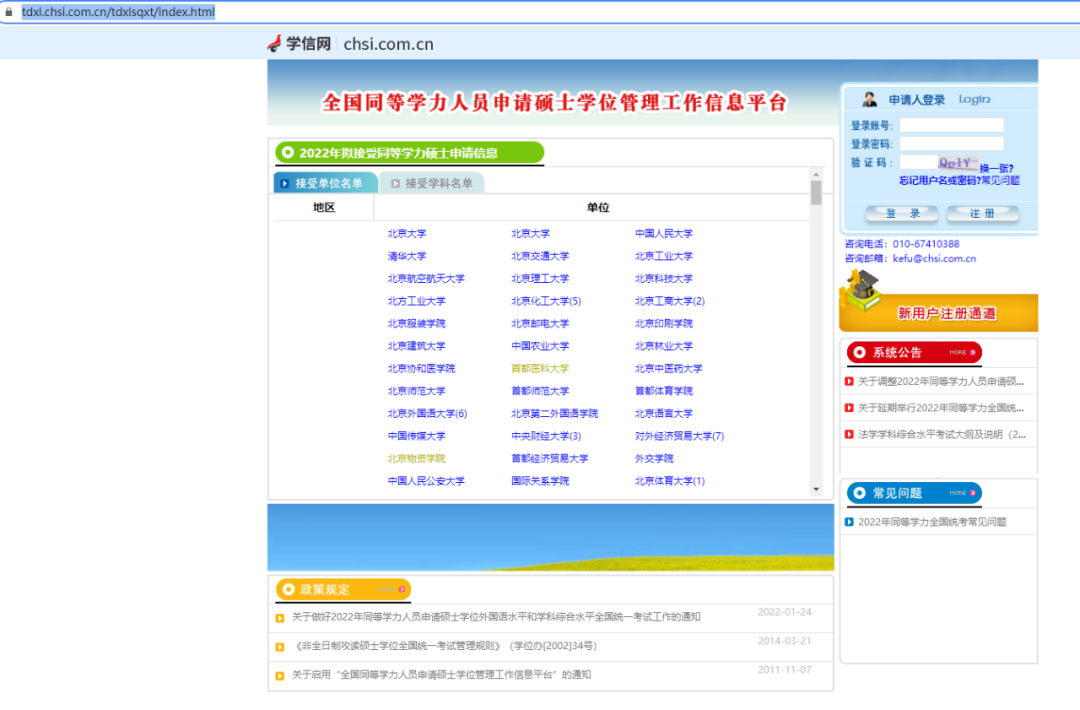This screenshot has height=710, width=1080.
Task: Open MORE link in 系统公告 section
Action: pyautogui.click(x=962, y=353)
